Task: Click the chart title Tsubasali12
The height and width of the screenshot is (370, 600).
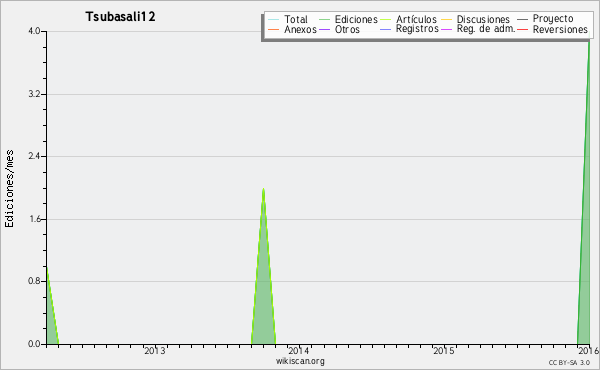Action: click(x=120, y=17)
